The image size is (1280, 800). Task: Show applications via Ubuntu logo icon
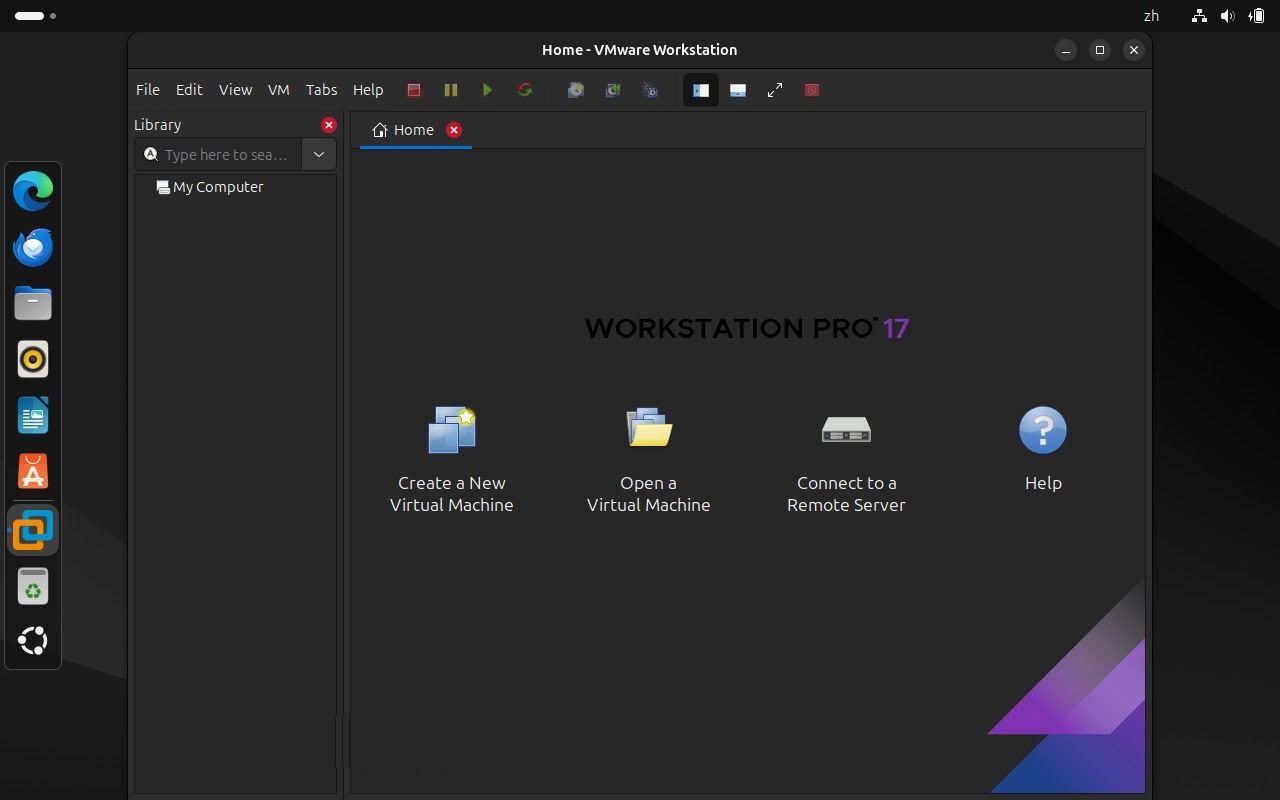click(33, 641)
